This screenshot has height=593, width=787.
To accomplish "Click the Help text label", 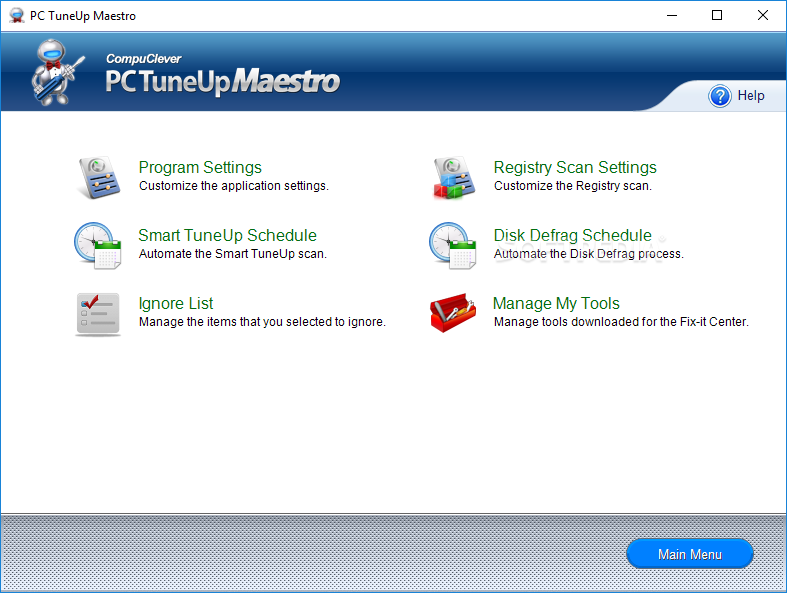I will [x=751, y=95].
